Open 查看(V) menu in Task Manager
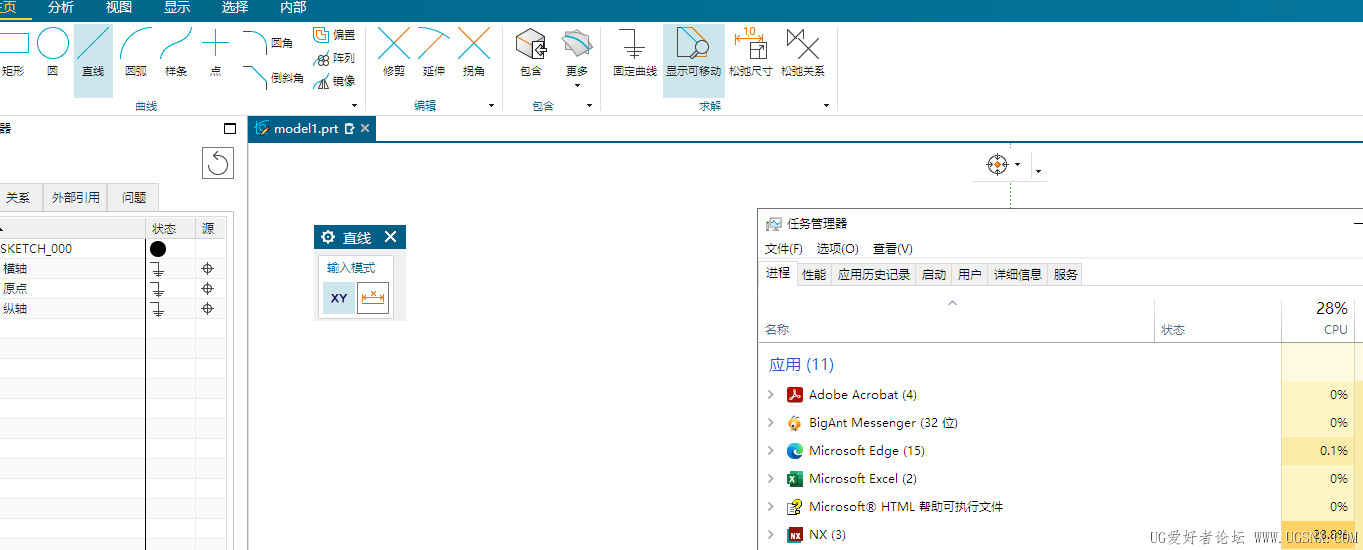Image resolution: width=1363 pixels, height=550 pixels. 893,249
